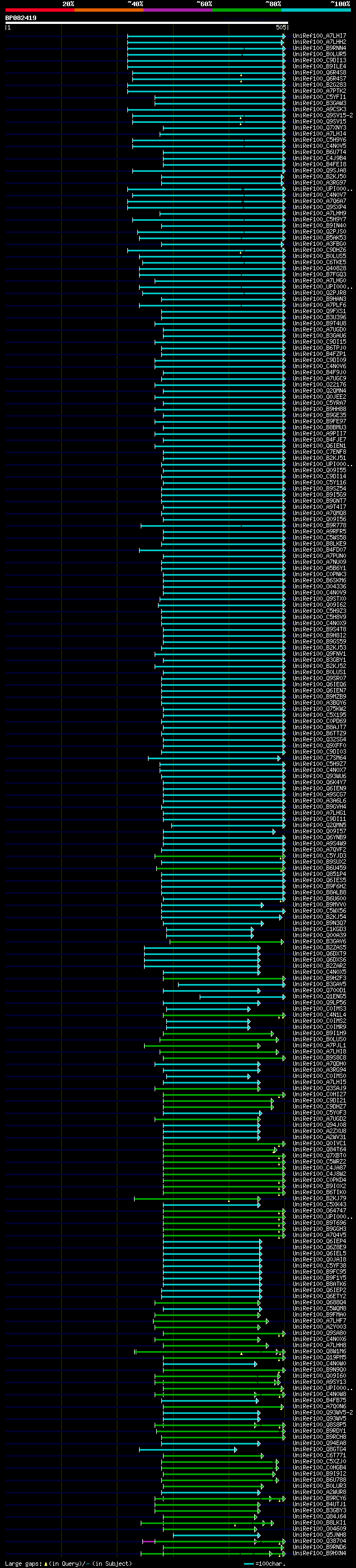Click the UniRef100_C1KGD3 entry
356x1568 pixels.
pos(319,929)
